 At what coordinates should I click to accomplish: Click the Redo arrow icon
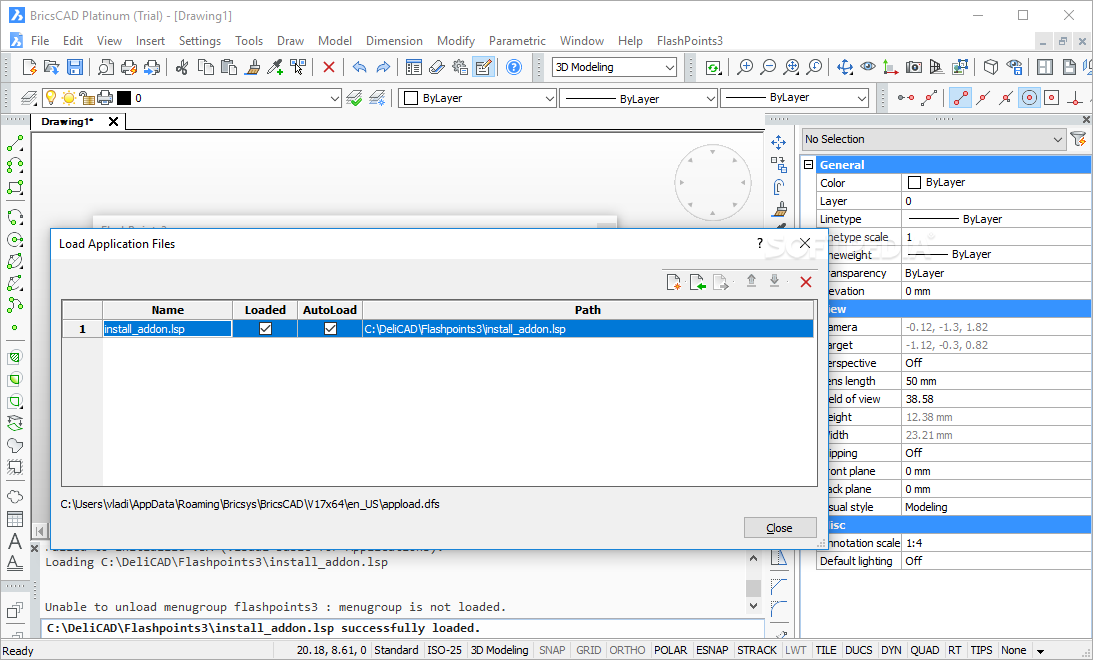click(383, 67)
